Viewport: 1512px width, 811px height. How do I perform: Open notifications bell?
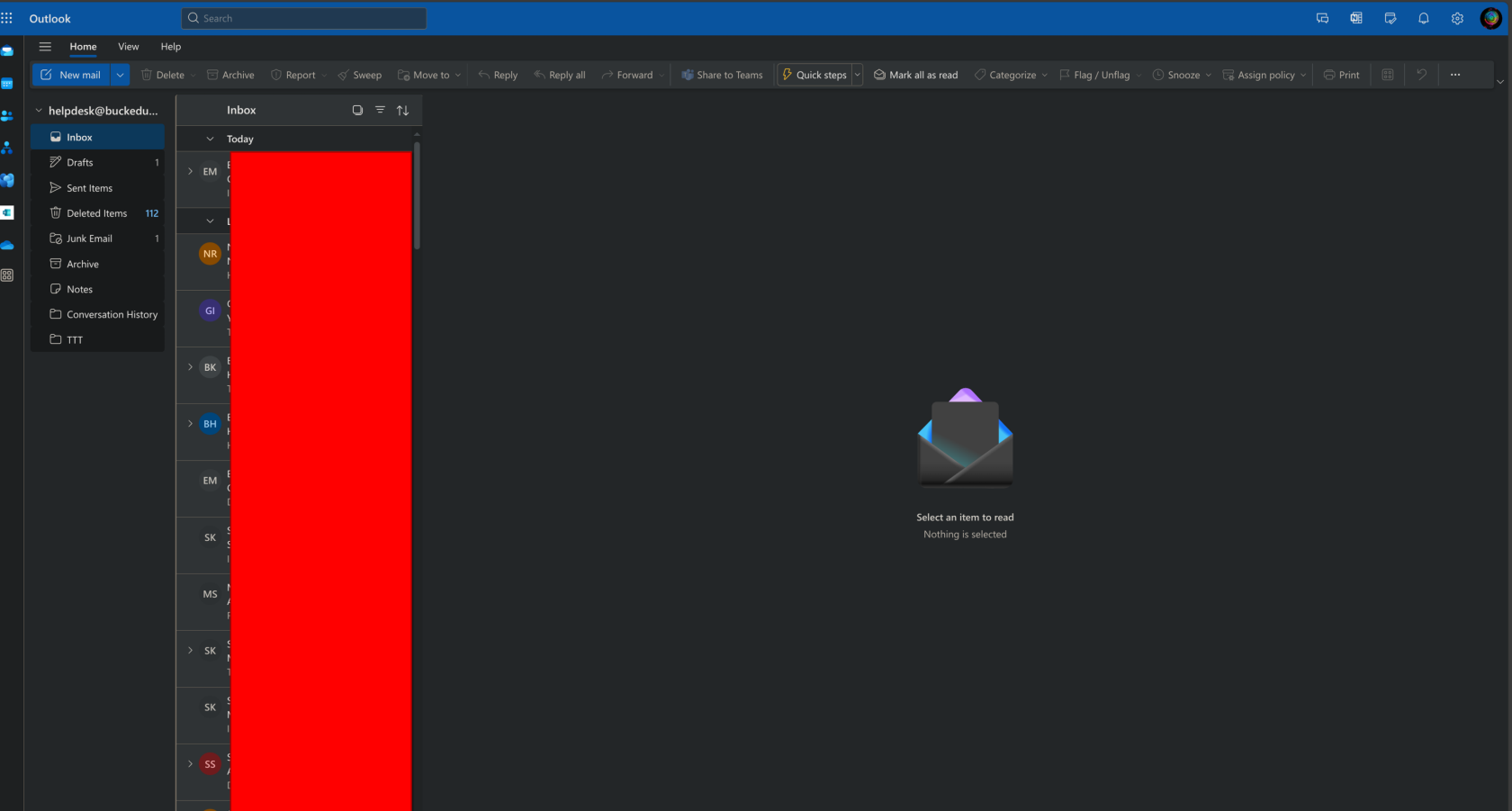(x=1424, y=18)
